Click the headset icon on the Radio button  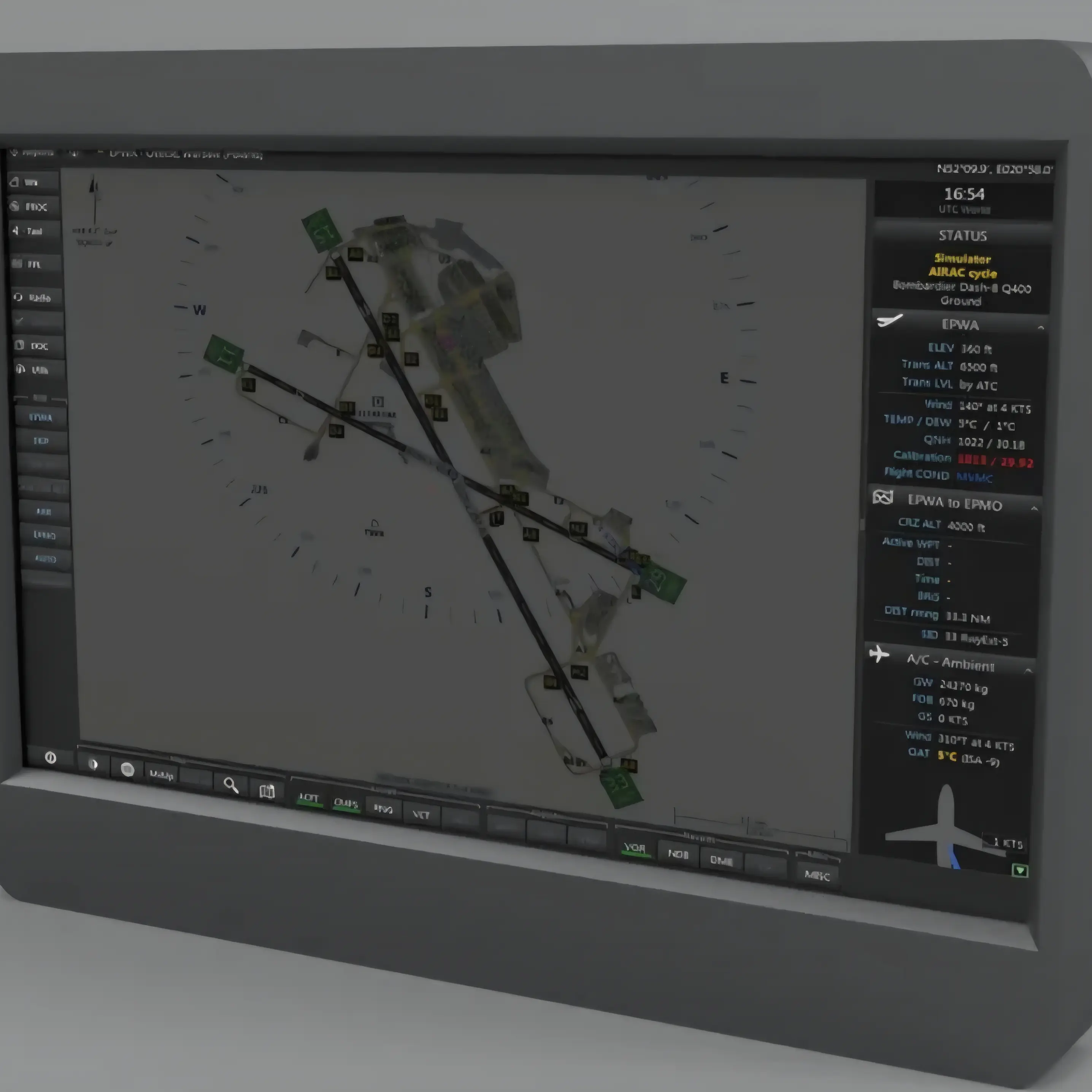coord(18,297)
